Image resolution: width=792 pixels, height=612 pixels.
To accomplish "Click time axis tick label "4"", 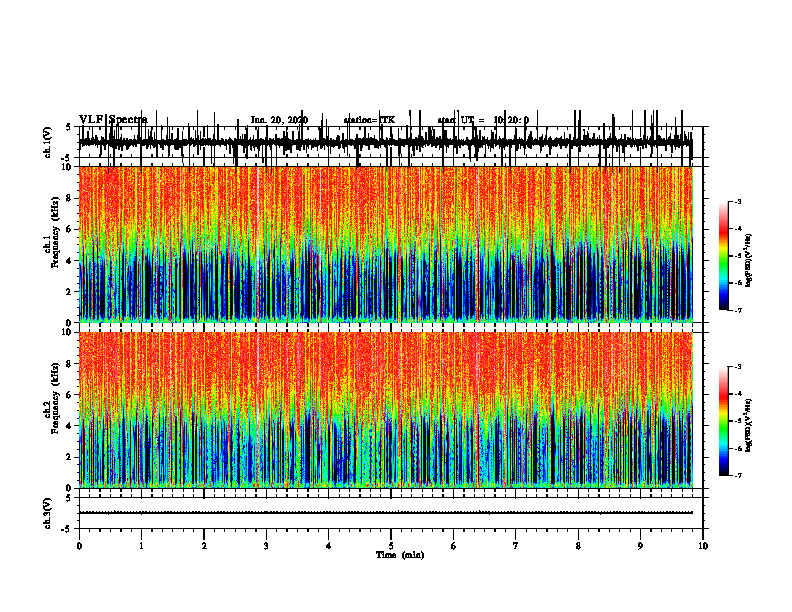I will pyautogui.click(x=329, y=546).
